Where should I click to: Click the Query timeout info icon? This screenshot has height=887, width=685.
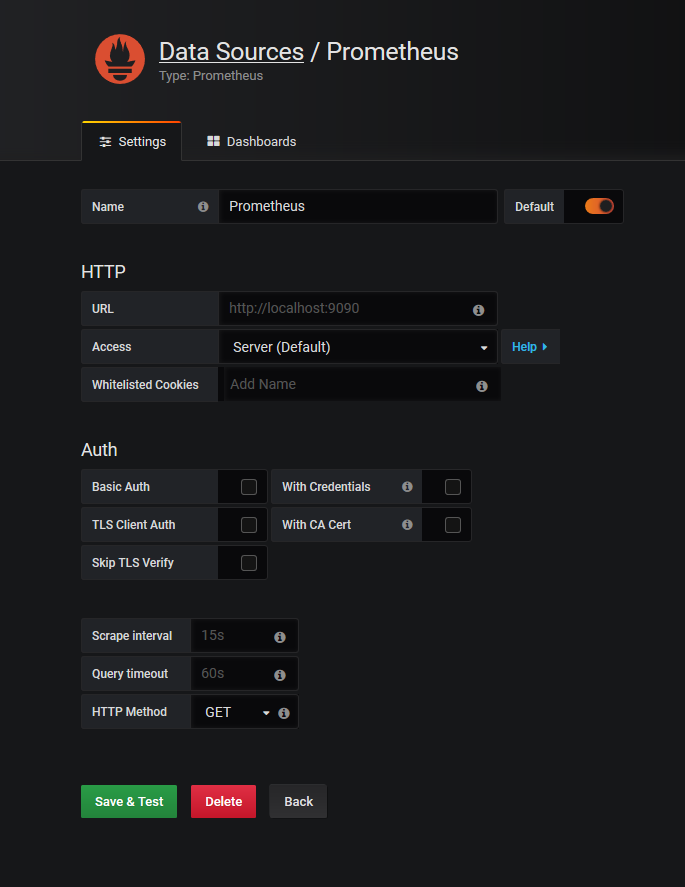(280, 675)
